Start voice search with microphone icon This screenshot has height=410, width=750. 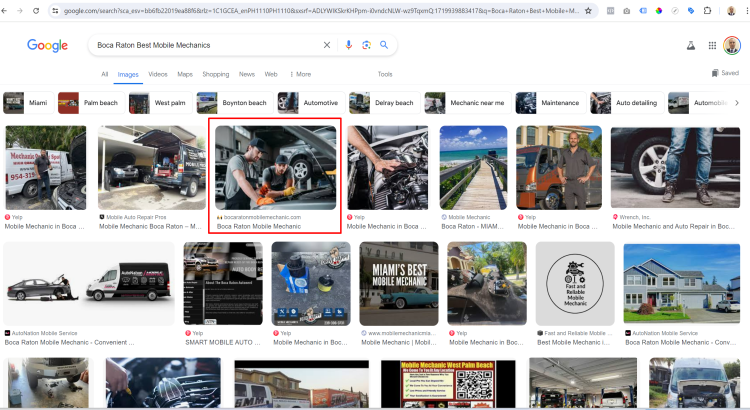[x=349, y=45]
